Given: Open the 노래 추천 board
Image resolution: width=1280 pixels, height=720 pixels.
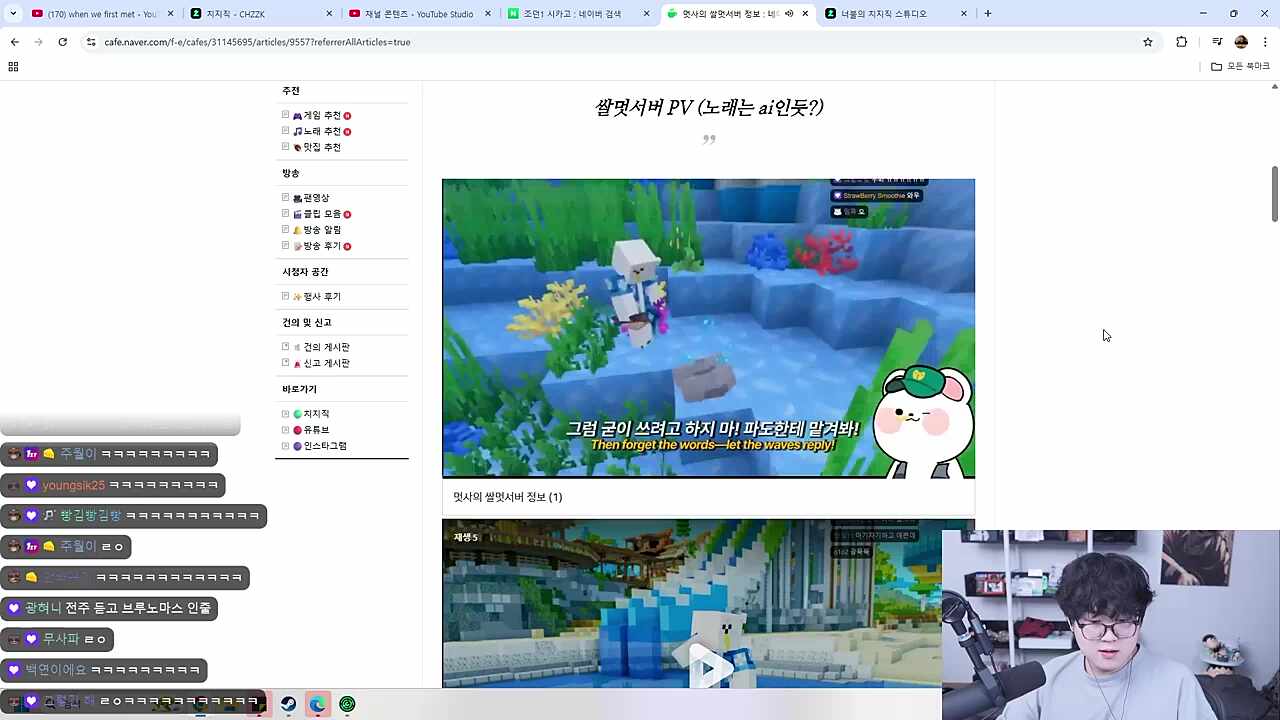Looking at the screenshot, I should [322, 131].
